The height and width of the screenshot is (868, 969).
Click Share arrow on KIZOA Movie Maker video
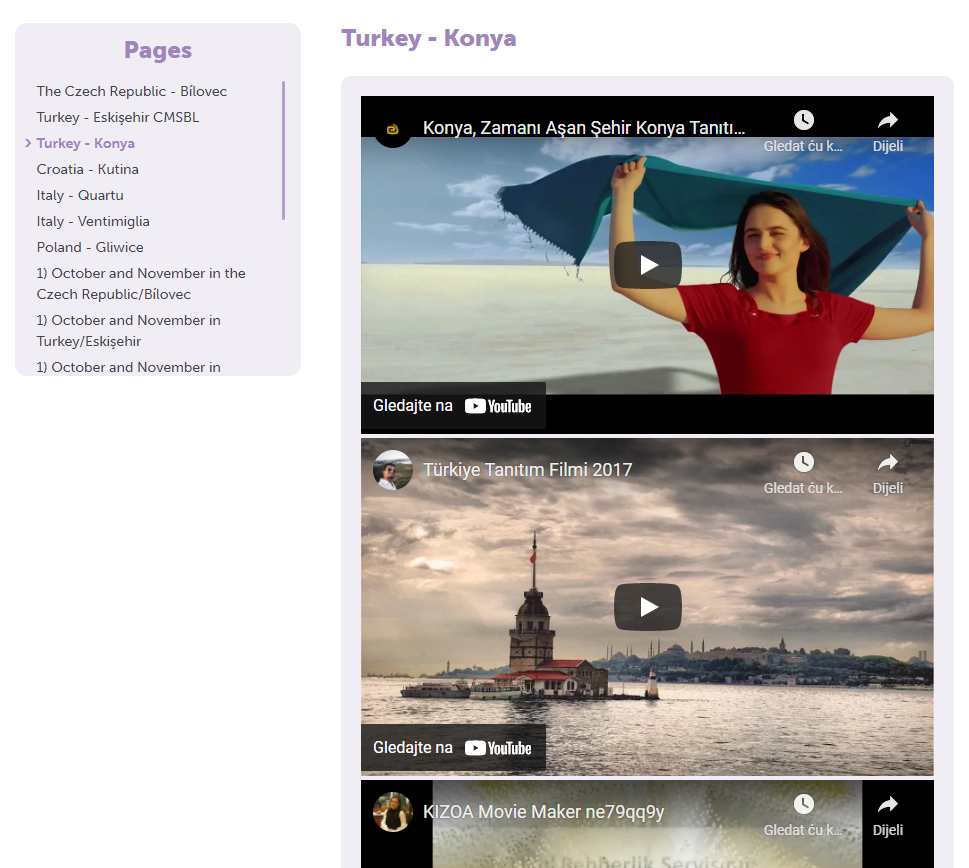(x=887, y=804)
